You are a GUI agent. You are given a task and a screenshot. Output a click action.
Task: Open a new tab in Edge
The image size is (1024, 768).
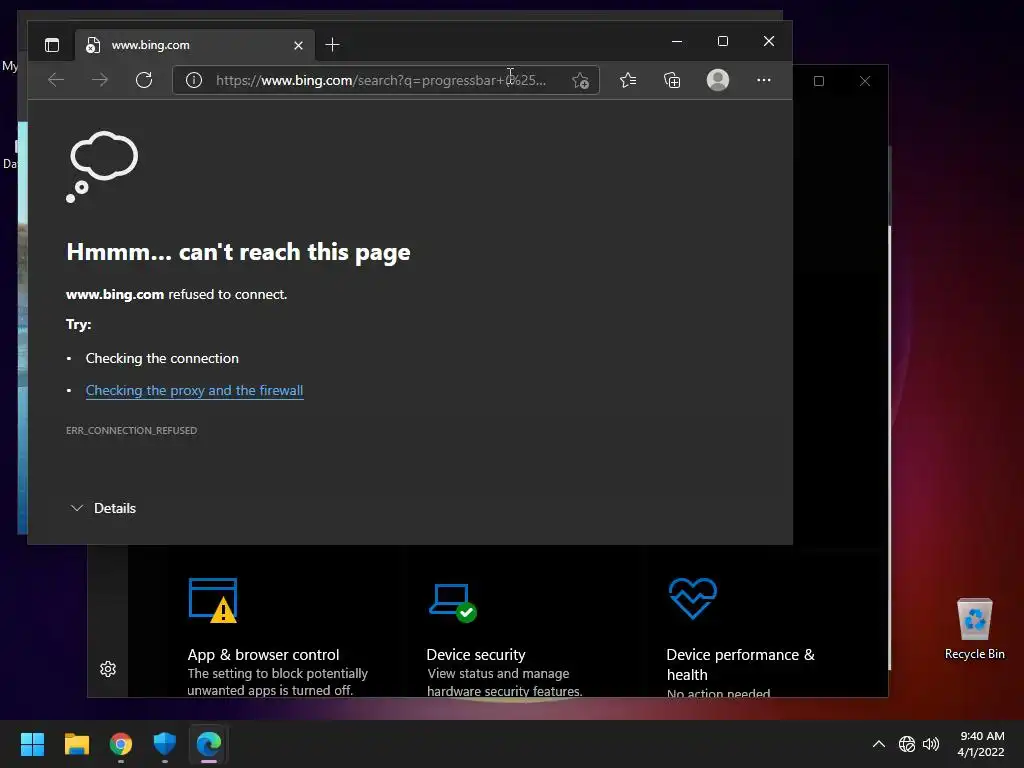332,44
